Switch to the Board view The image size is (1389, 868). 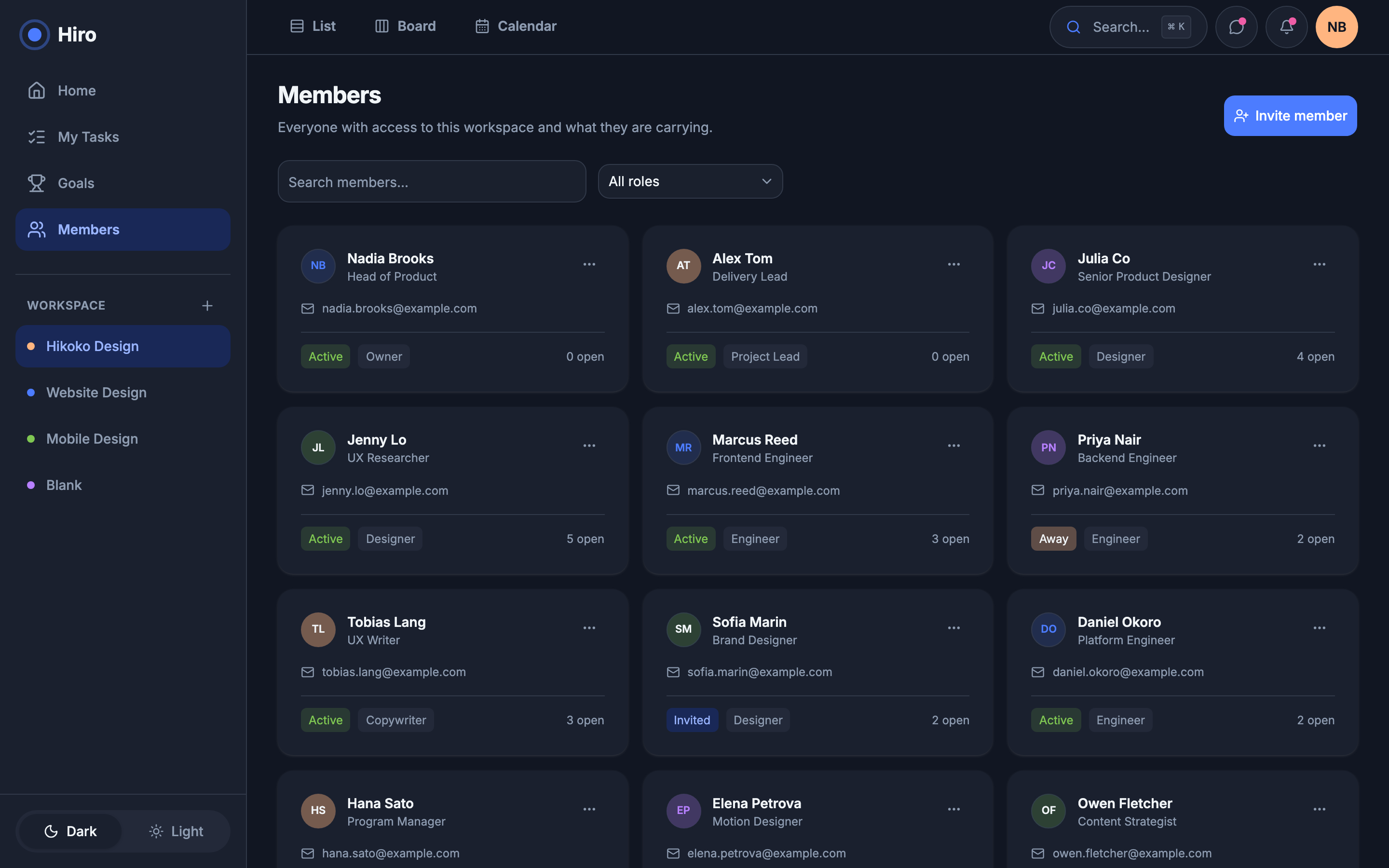405,27
